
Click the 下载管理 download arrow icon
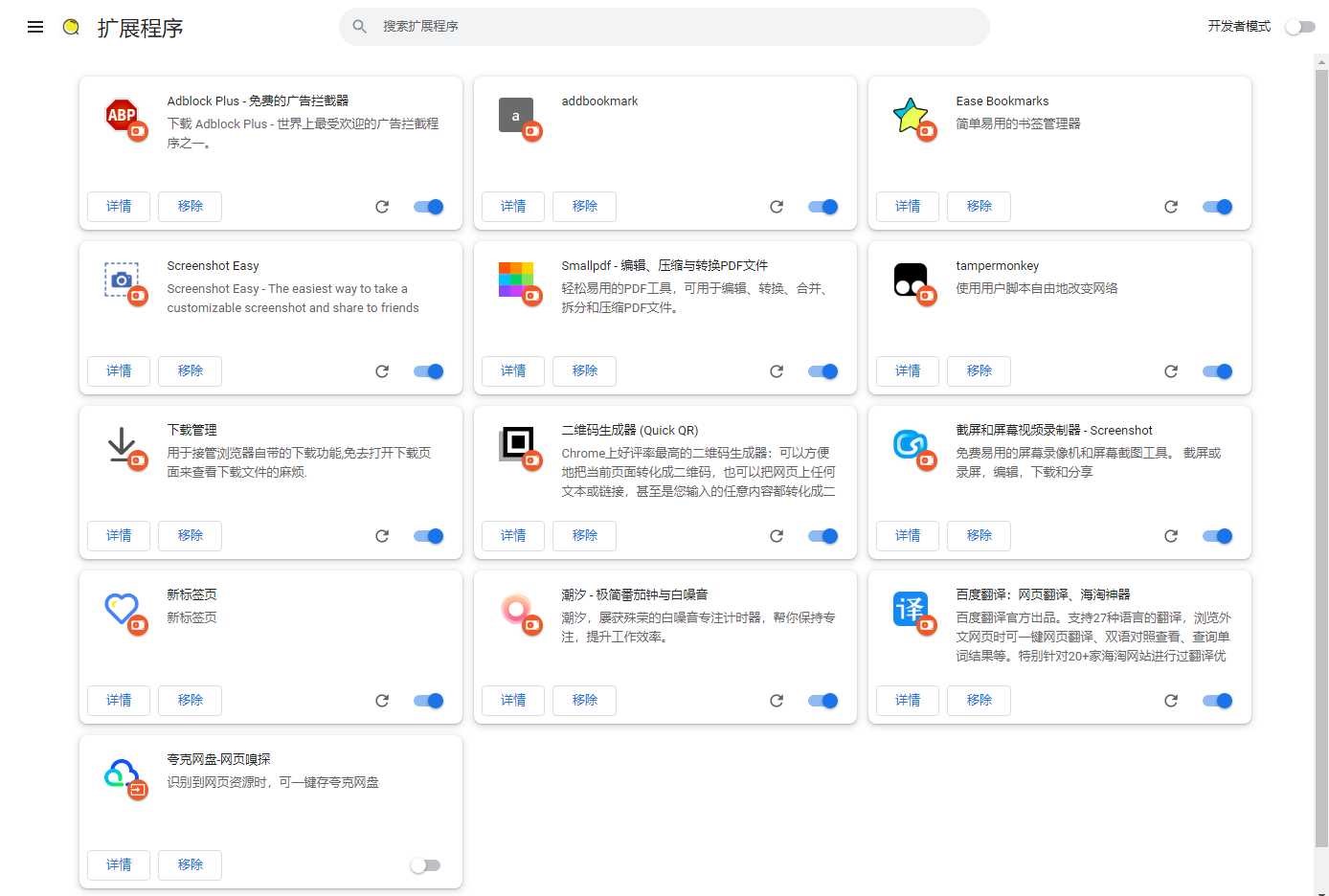click(122, 444)
